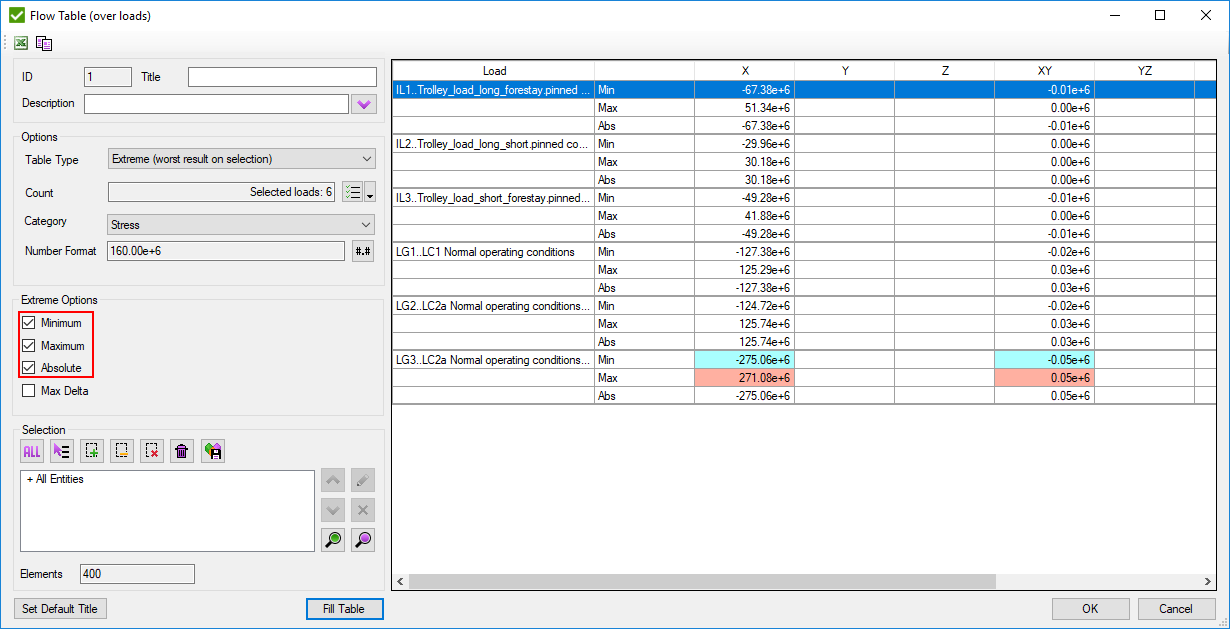Confirm with the OK button

pos(1090,609)
